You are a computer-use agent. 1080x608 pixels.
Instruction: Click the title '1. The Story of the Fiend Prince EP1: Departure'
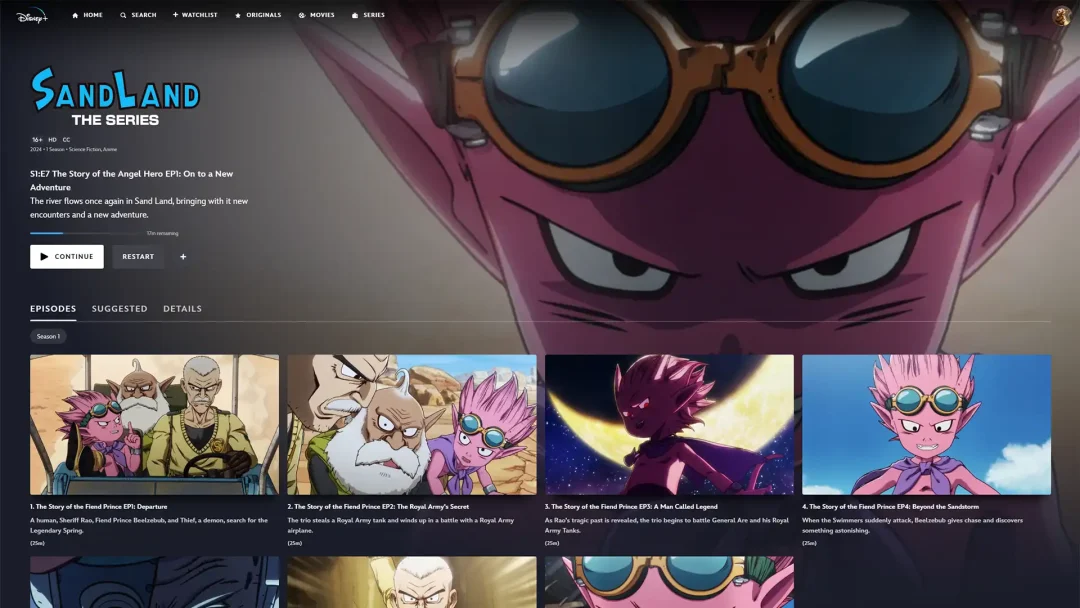tap(98, 507)
